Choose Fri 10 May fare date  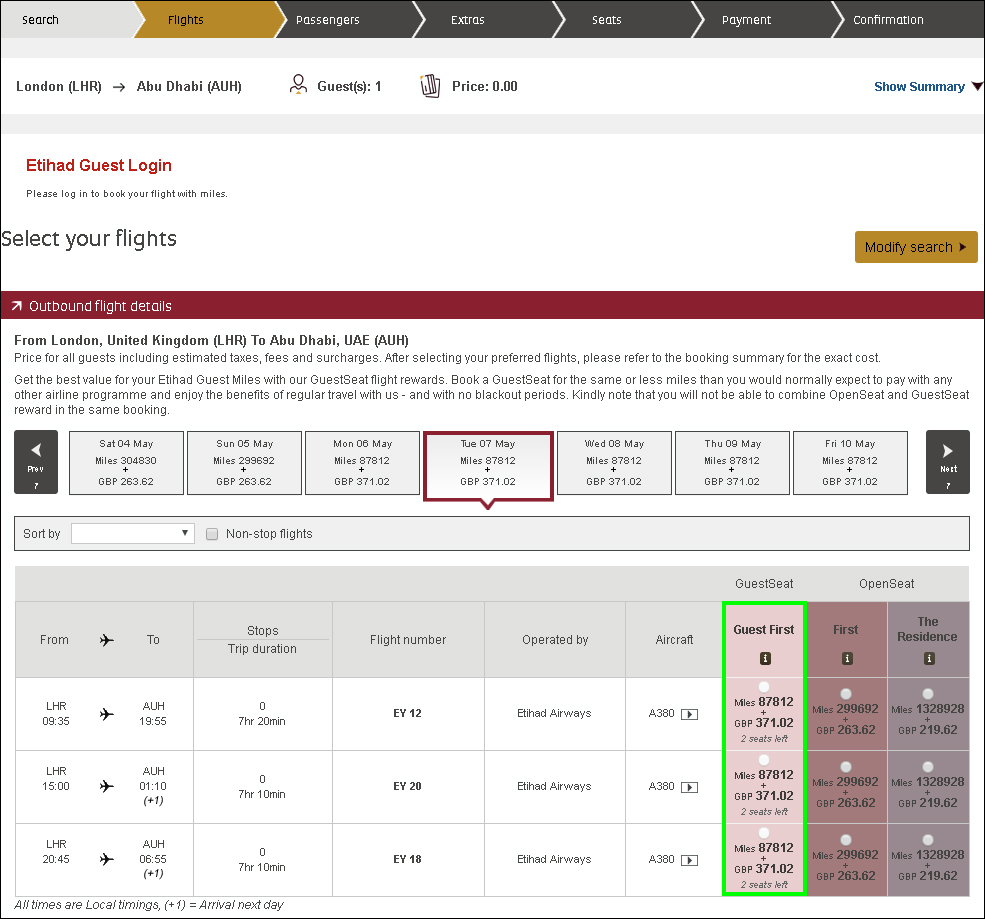tap(851, 463)
